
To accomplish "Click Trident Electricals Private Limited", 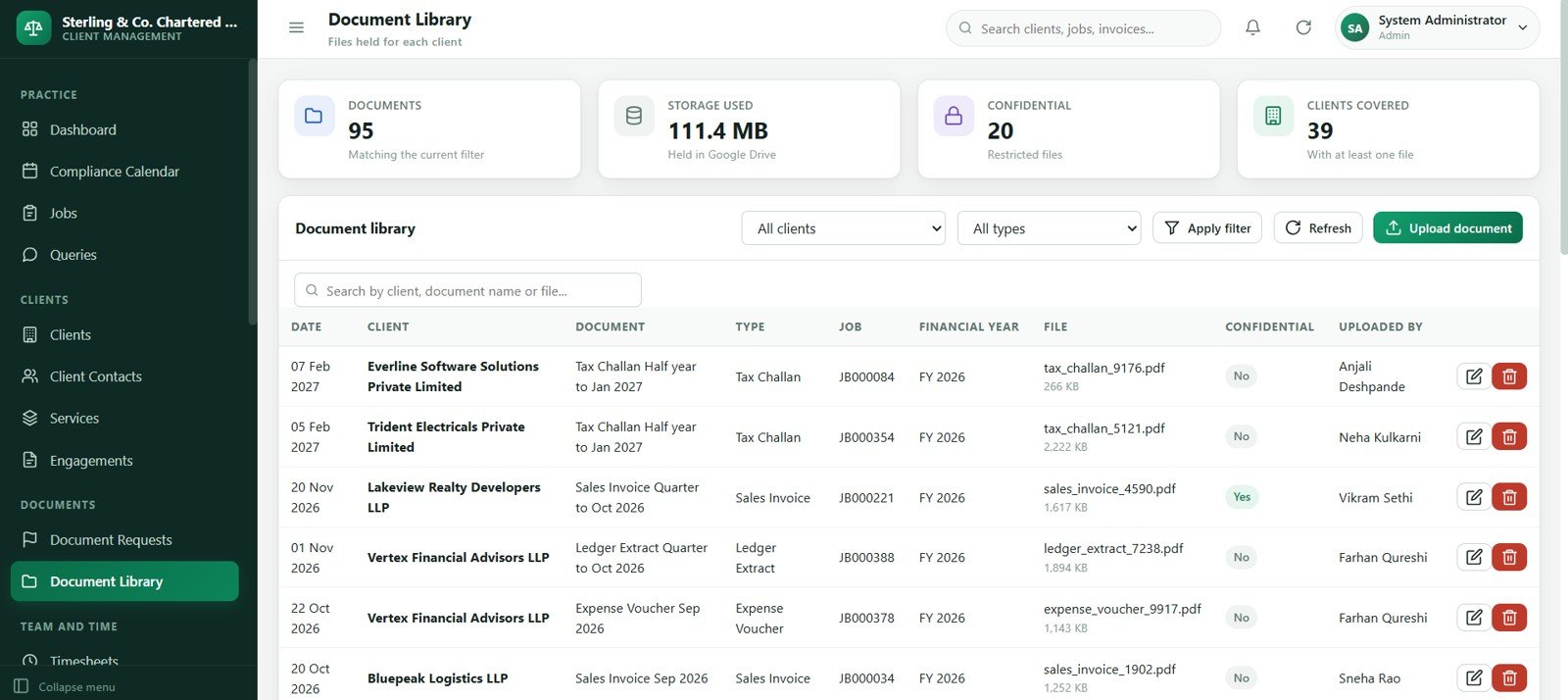I will click(446, 437).
